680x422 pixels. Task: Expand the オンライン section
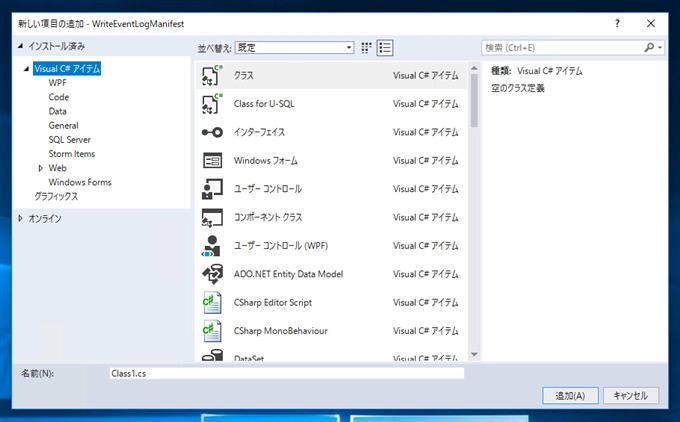click(x=20, y=219)
